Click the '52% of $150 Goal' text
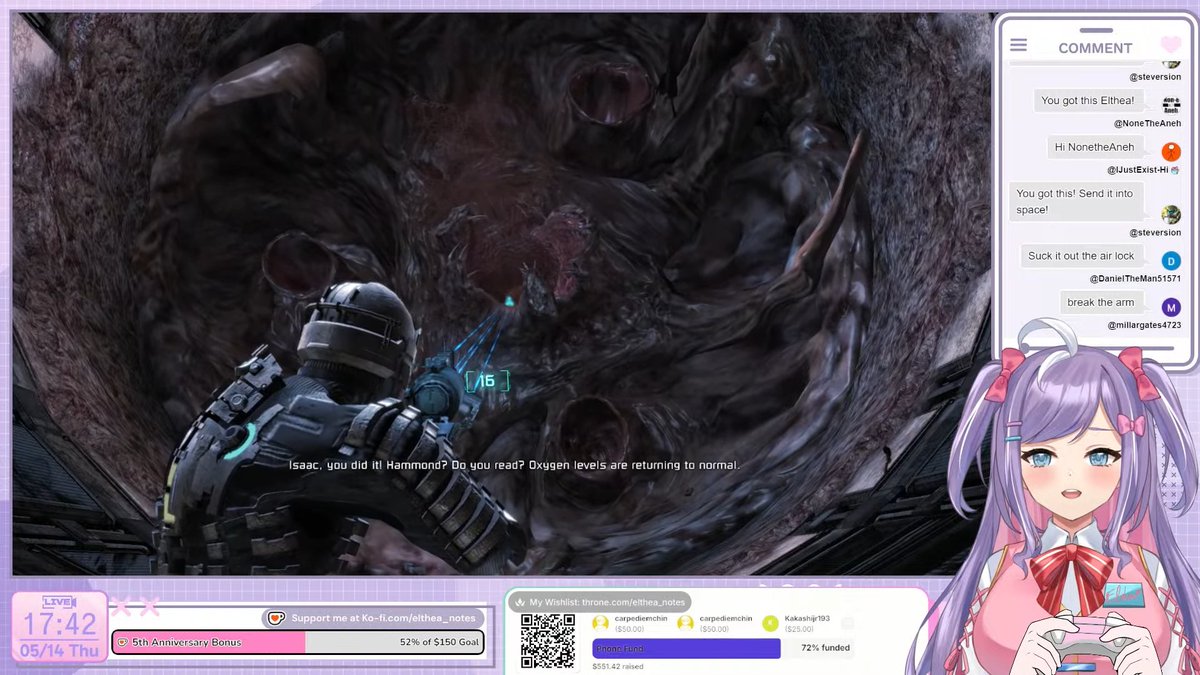The height and width of the screenshot is (675, 1200). 438,642
